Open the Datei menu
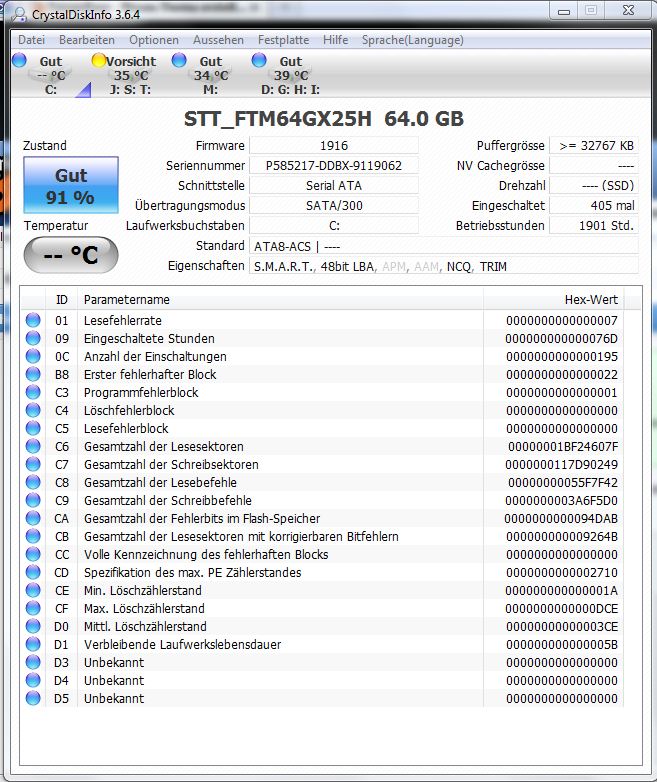657x782 pixels. click(x=31, y=40)
